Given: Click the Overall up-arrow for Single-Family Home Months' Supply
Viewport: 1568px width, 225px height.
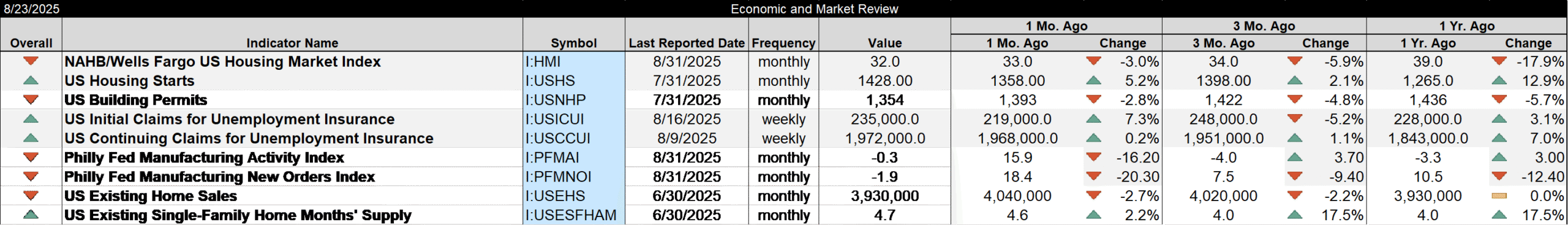Looking at the screenshot, I should (31, 215).
